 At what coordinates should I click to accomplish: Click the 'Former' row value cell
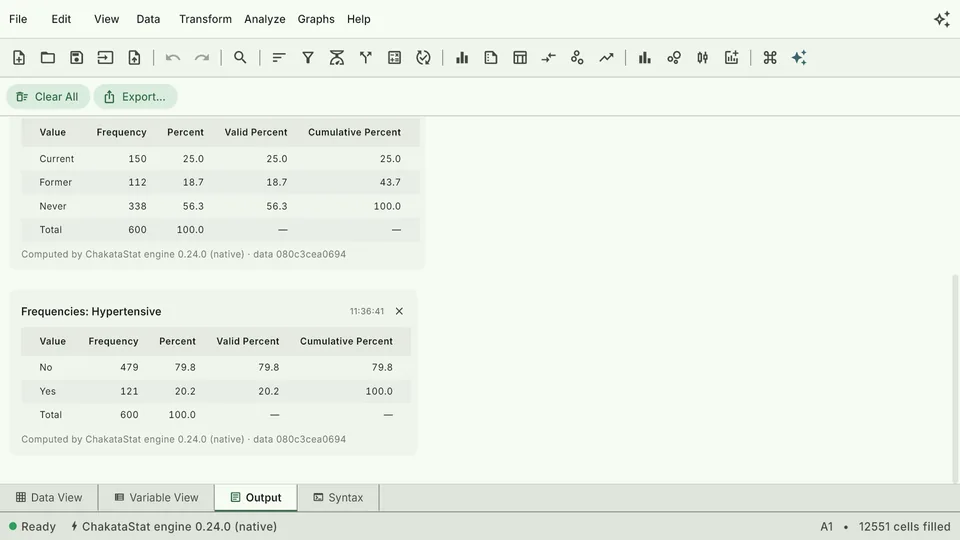(56, 182)
